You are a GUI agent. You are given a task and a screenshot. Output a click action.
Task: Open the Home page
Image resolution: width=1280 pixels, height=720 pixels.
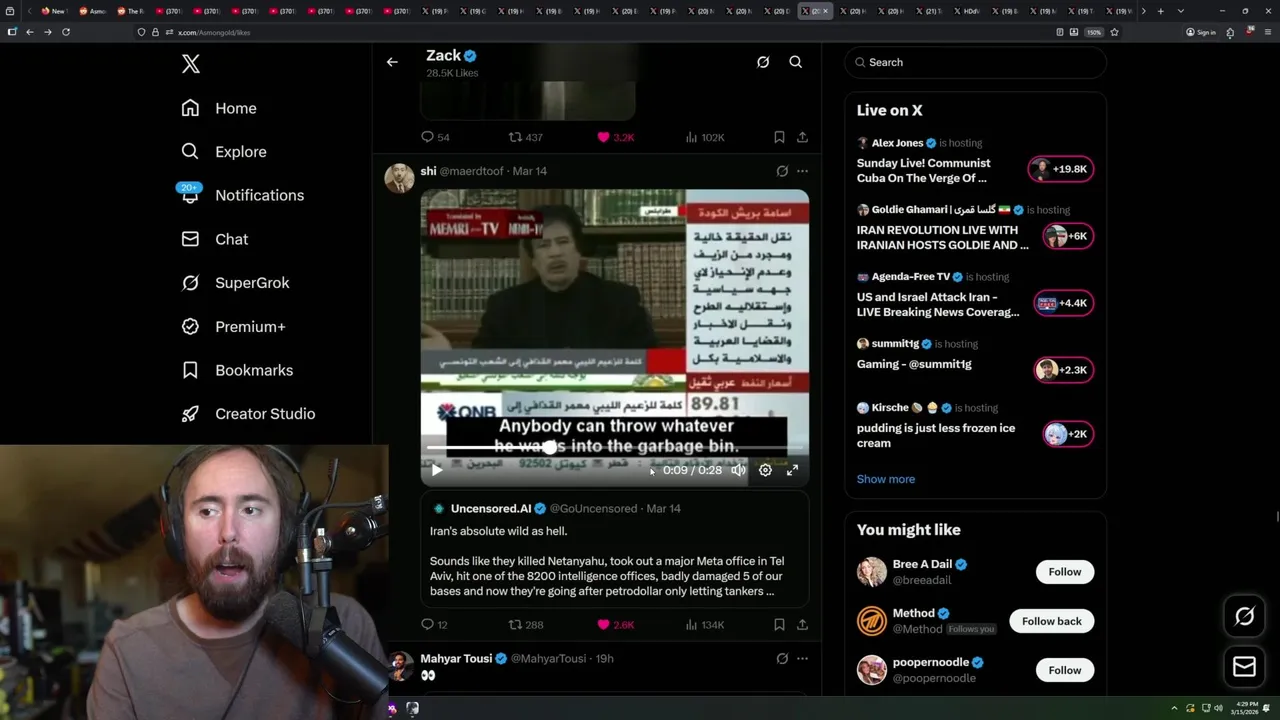point(219,108)
